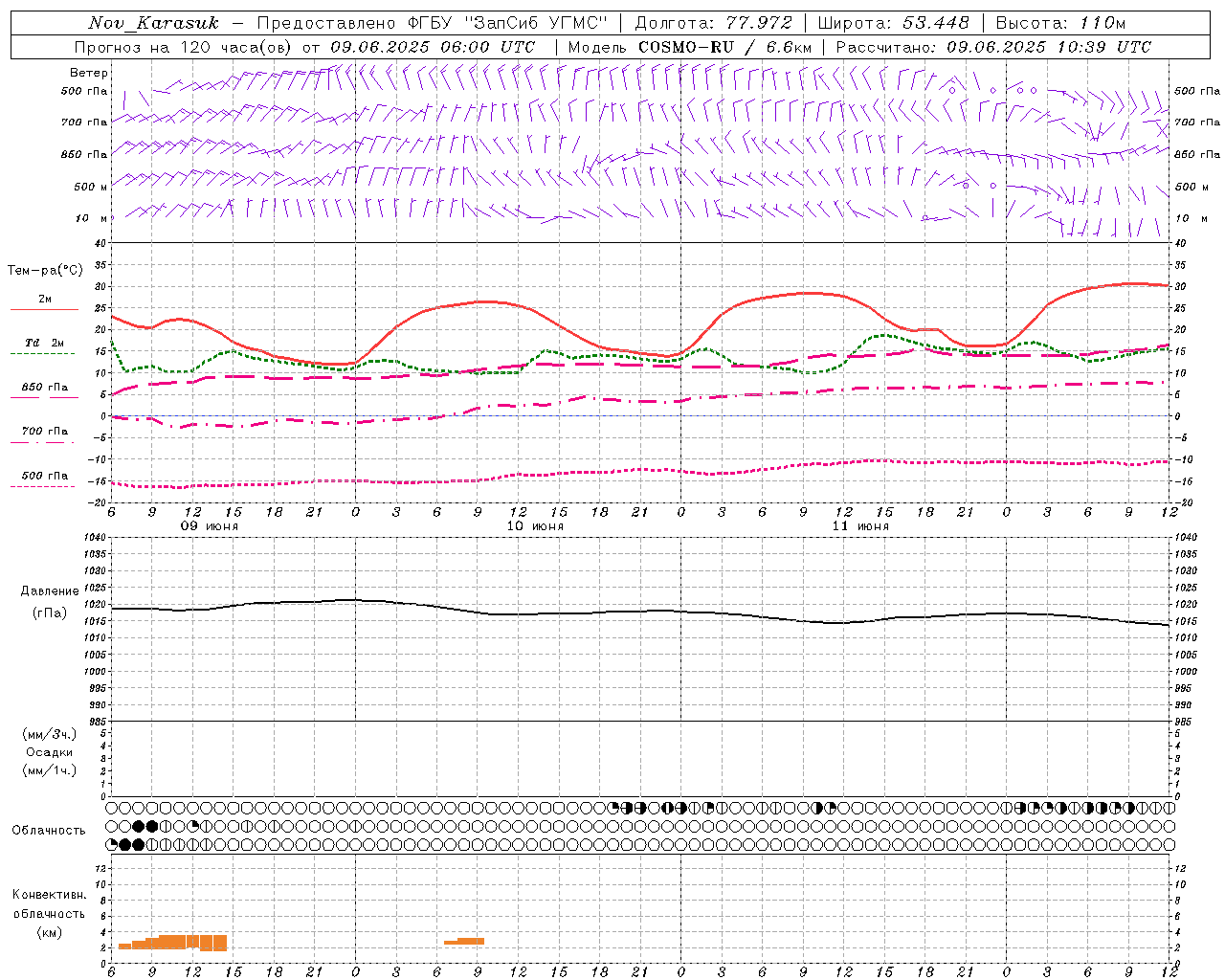Click the '11 июня' date label
The width and height of the screenshot is (1225, 980).
click(860, 526)
